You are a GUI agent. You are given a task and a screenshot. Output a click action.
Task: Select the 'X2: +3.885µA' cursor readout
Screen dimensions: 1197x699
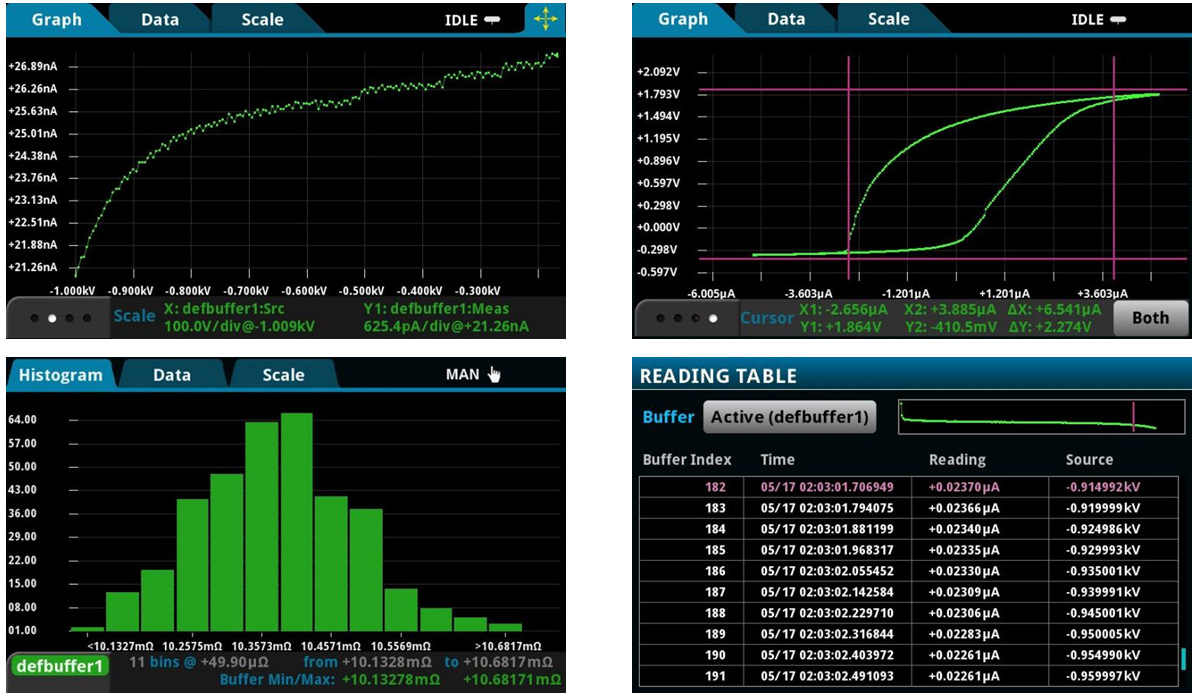(950, 310)
